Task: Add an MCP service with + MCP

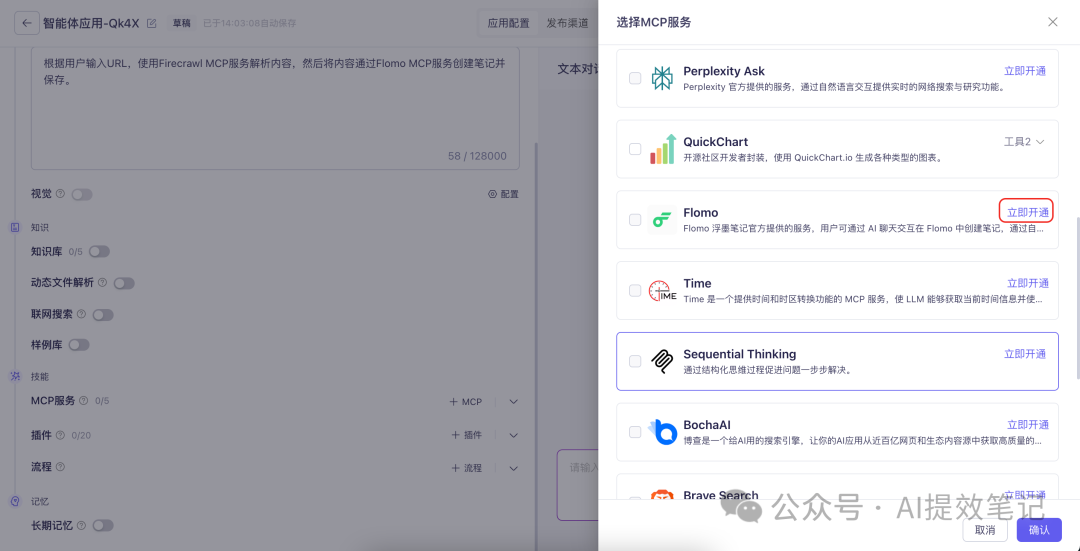Action: click(x=466, y=402)
